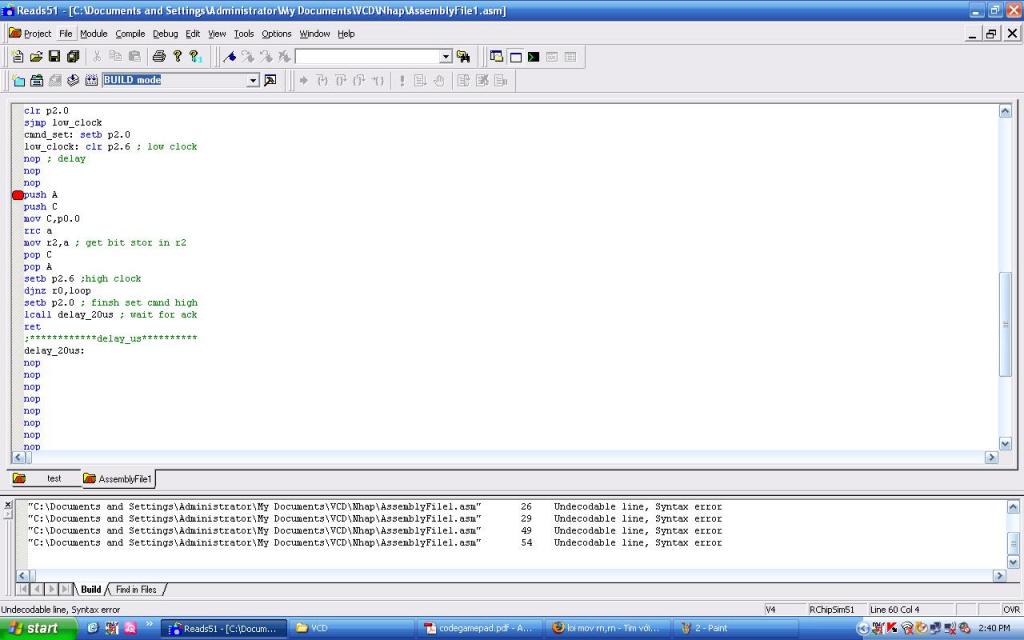1024x640 pixels.
Task: Switch to the VCD folder taskbar window
Action: (x=351, y=628)
